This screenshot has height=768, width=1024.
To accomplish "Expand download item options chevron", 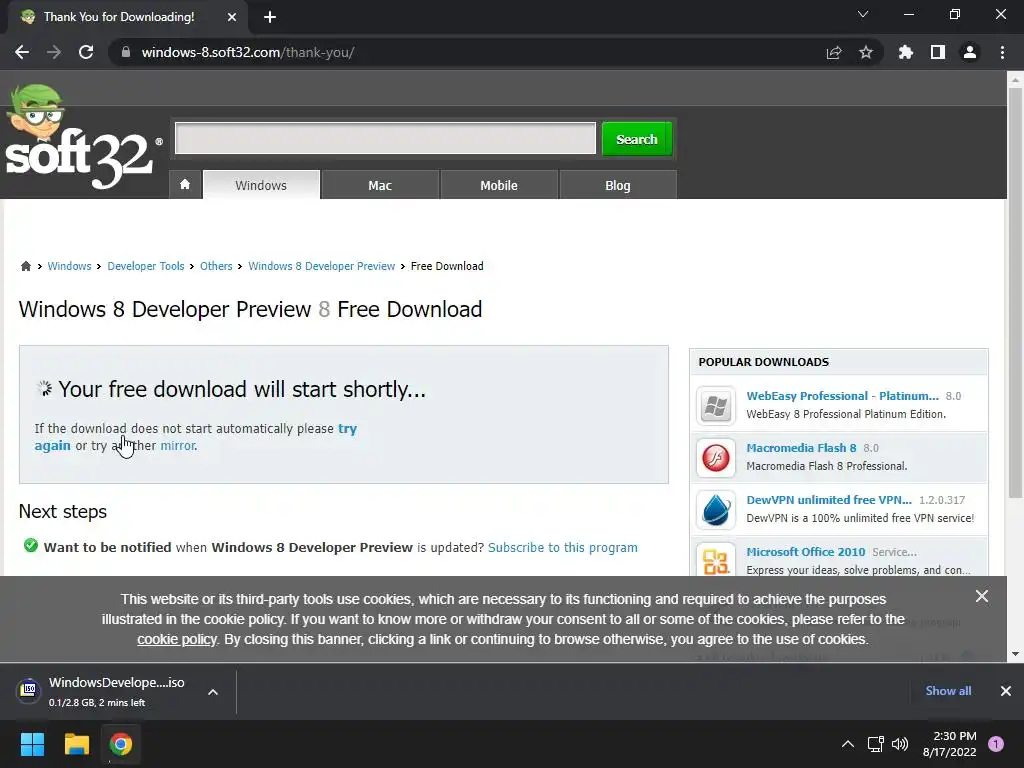I will 213,692.
